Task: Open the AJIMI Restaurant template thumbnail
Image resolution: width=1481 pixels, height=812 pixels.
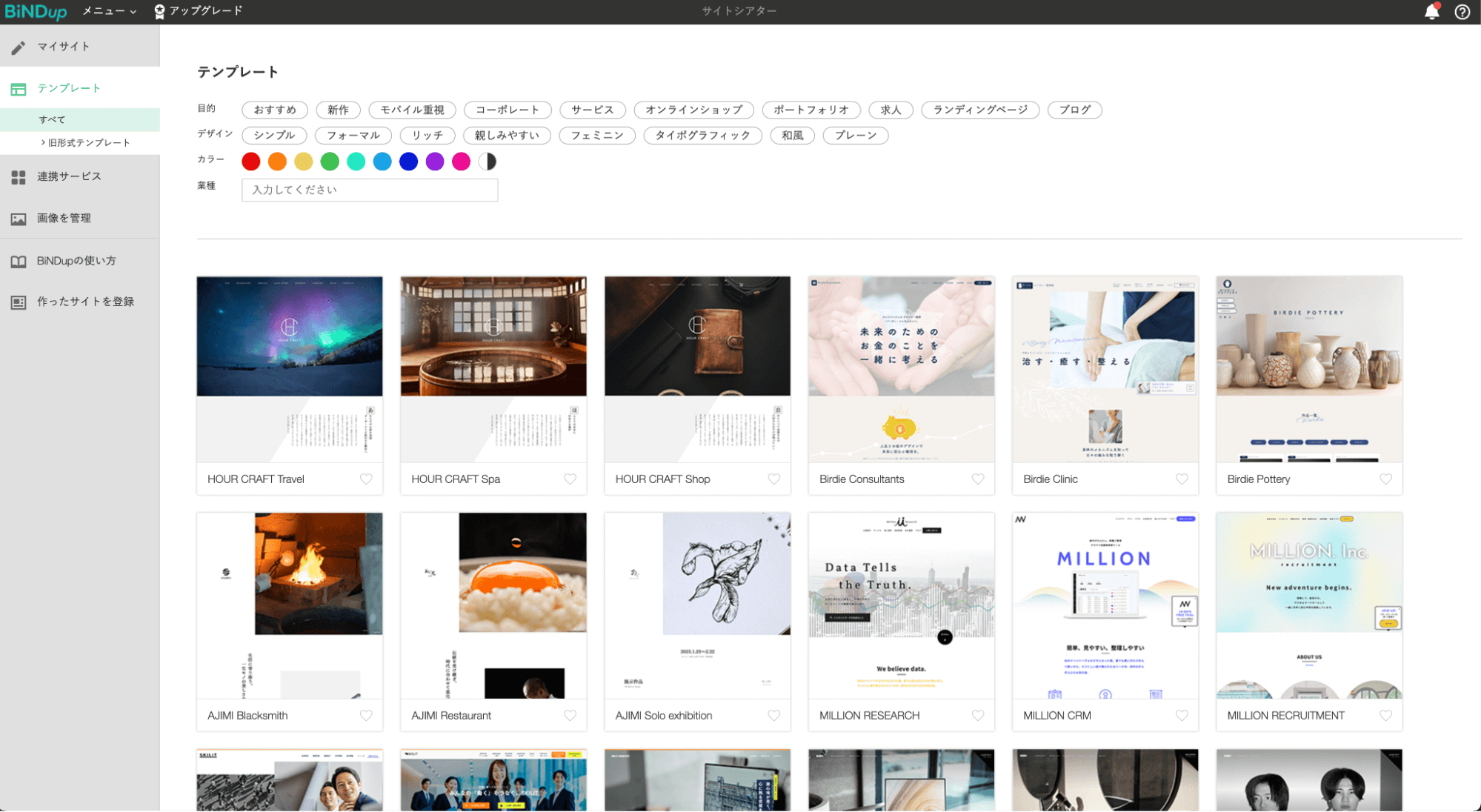Action: (x=493, y=605)
